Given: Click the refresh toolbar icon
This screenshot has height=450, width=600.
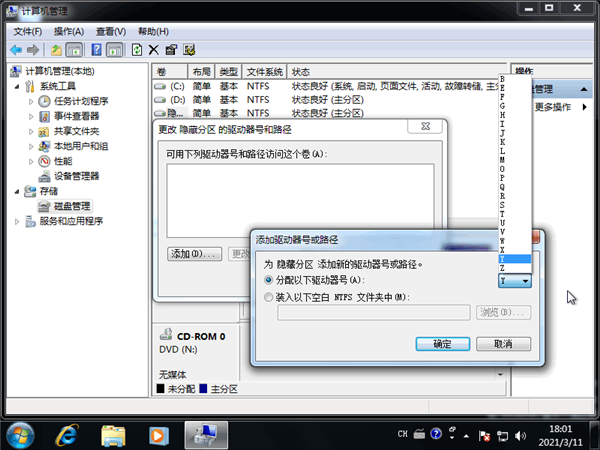Looking at the screenshot, I should point(136,49).
